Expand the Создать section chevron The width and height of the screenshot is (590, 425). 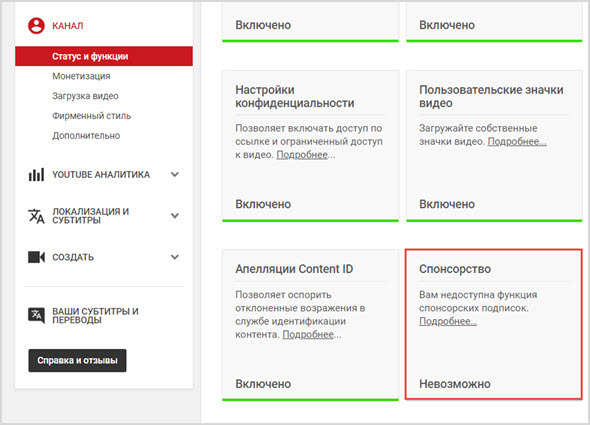click(x=175, y=257)
